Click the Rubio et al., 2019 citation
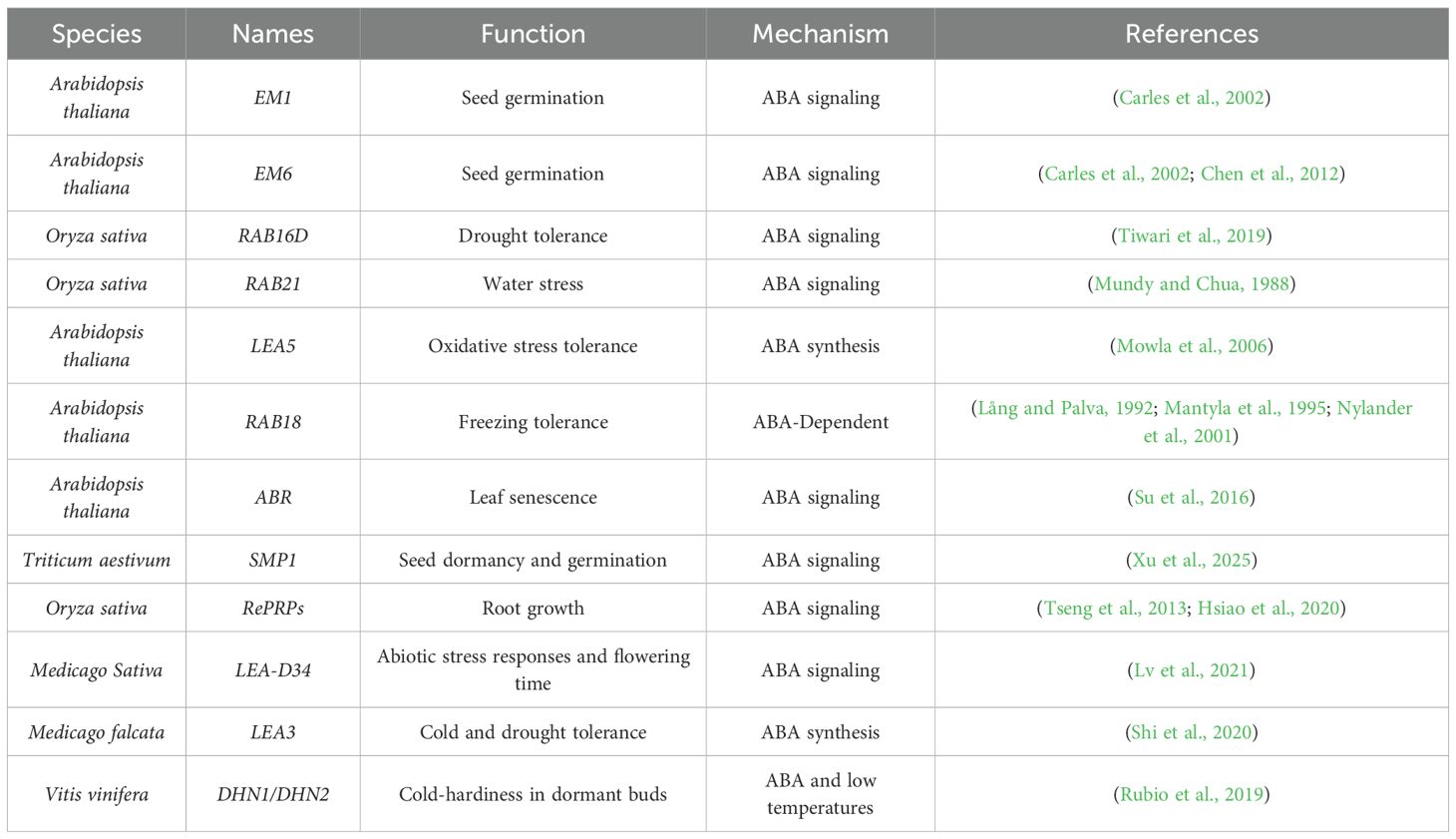1456x839 pixels. pyautogui.click(x=1191, y=795)
